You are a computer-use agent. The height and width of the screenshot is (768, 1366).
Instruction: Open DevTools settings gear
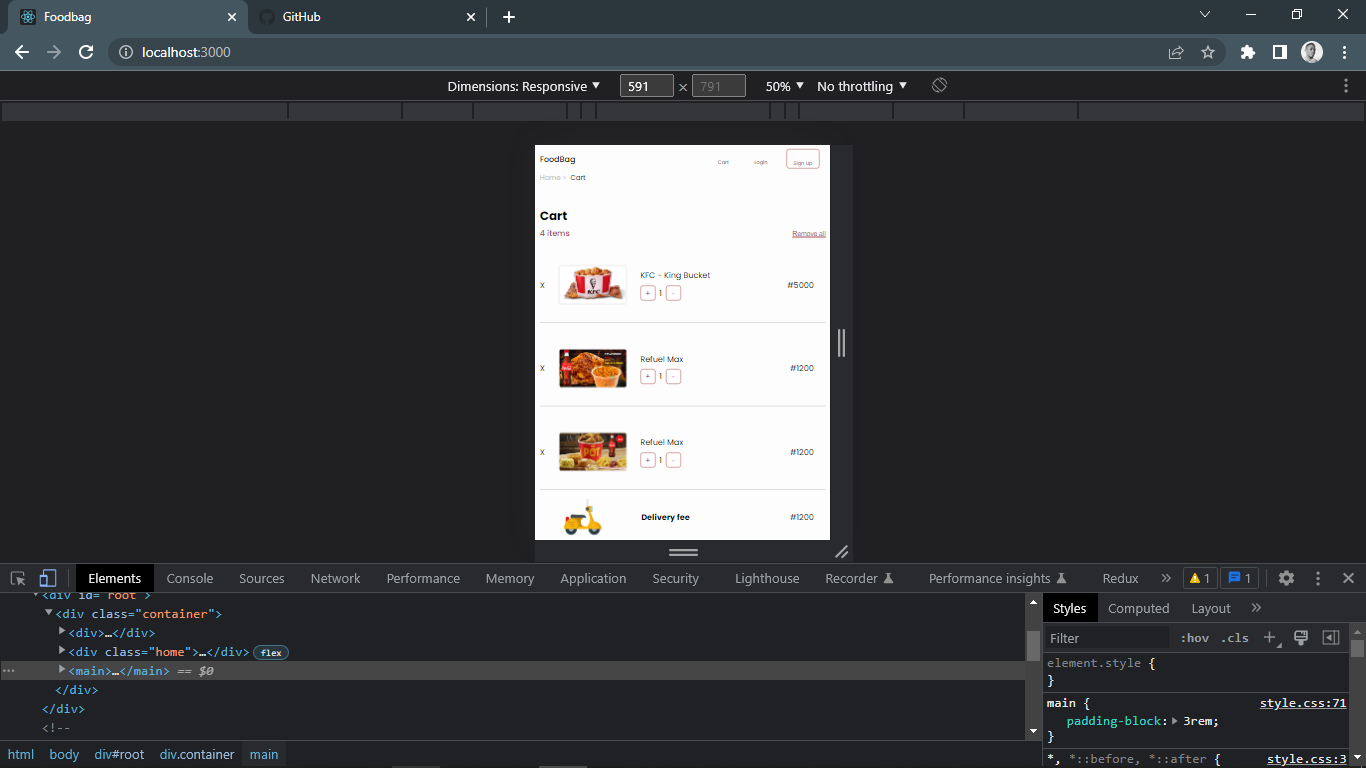(x=1286, y=578)
